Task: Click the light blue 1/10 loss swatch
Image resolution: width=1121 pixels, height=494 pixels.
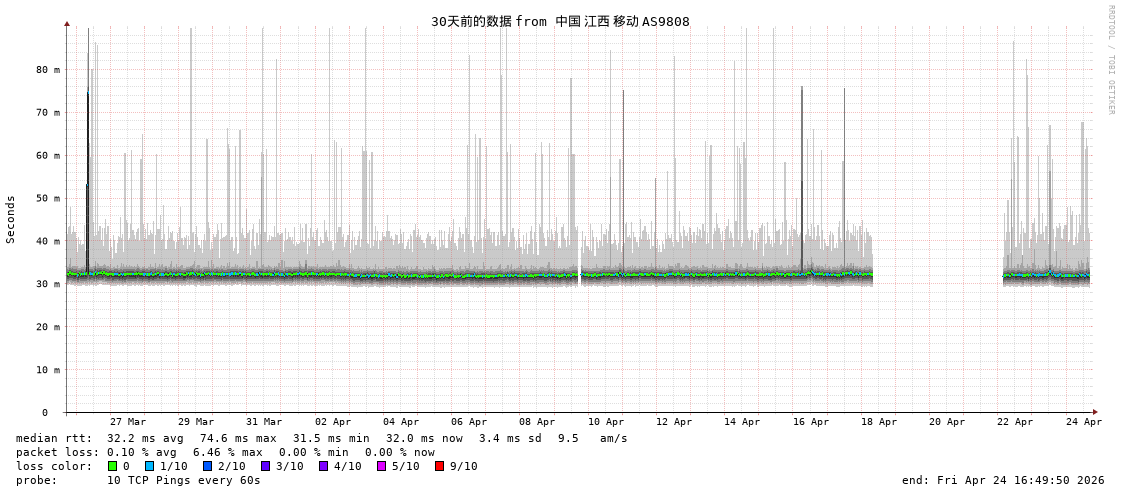Action: point(150,466)
